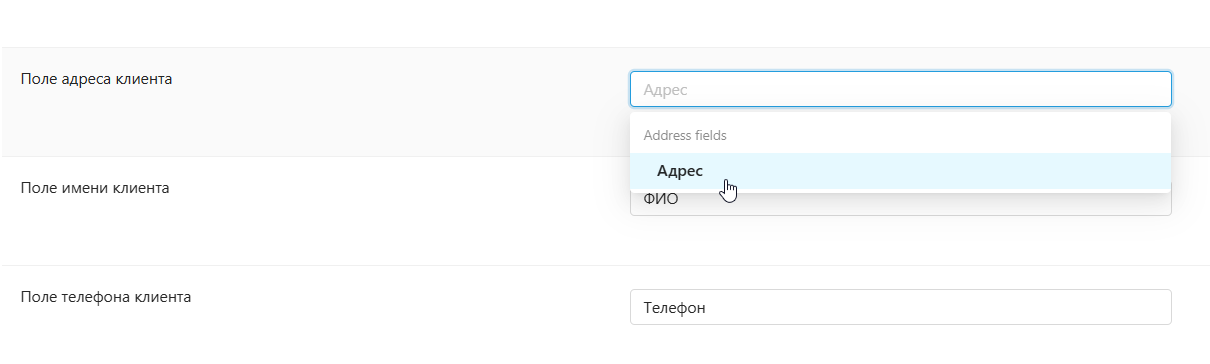1210x364 pixels.
Task: Click the "Поле телефона клиента" label
Action: pyautogui.click(x=106, y=296)
